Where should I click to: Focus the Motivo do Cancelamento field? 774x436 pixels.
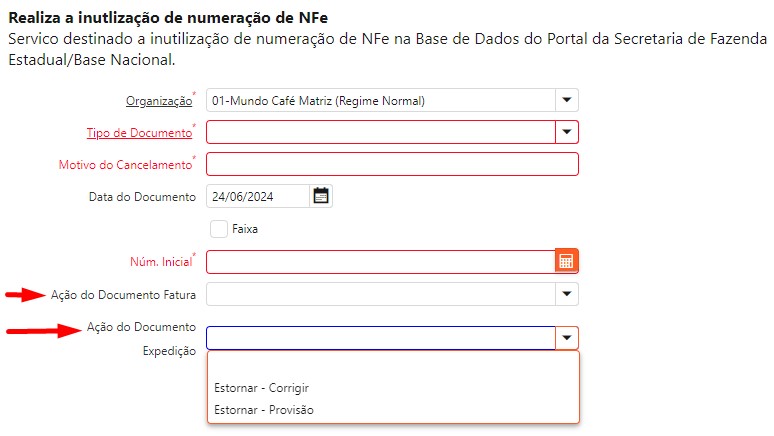tap(392, 164)
